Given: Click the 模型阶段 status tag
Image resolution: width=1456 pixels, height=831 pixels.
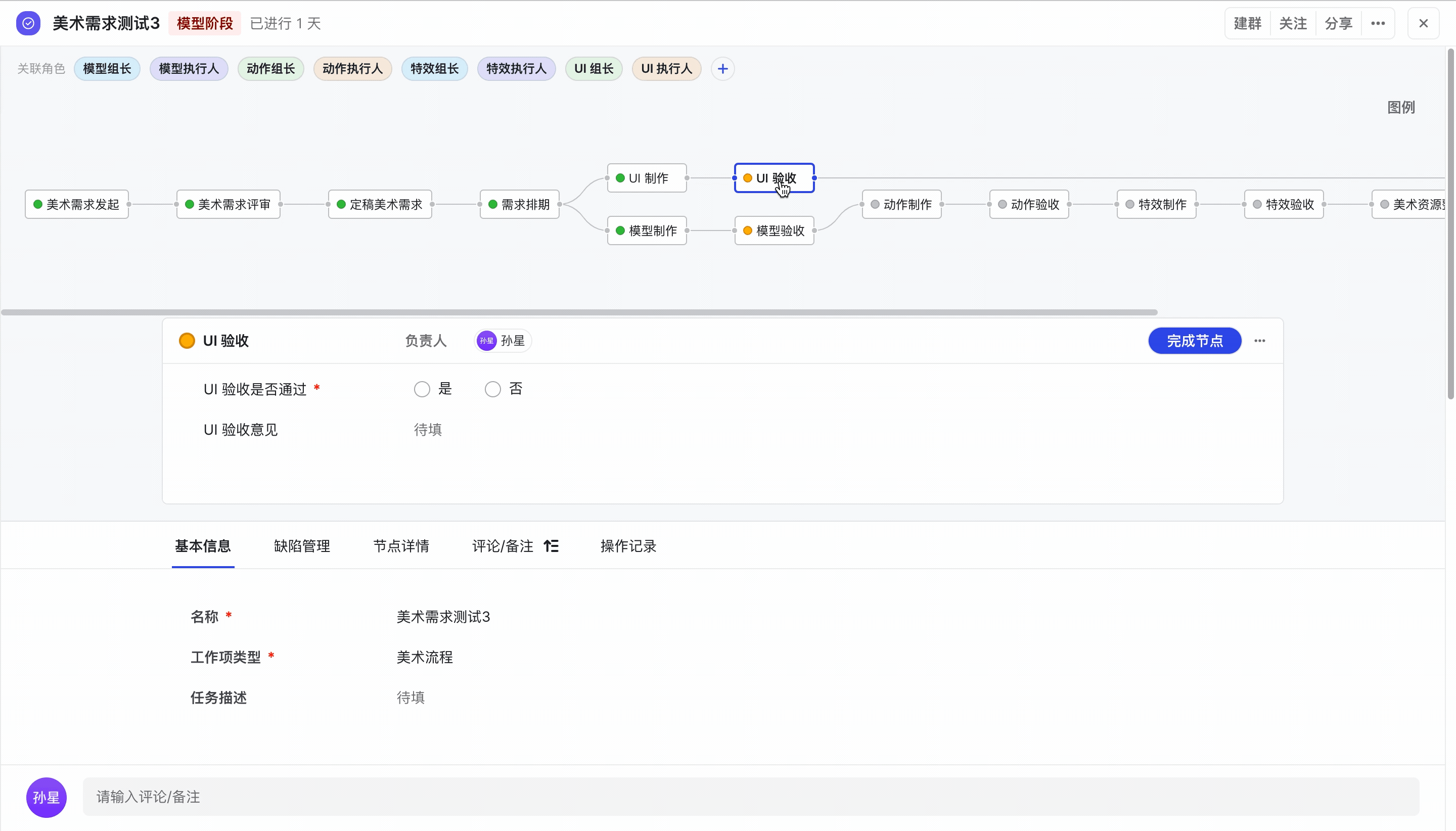Looking at the screenshot, I should point(205,23).
